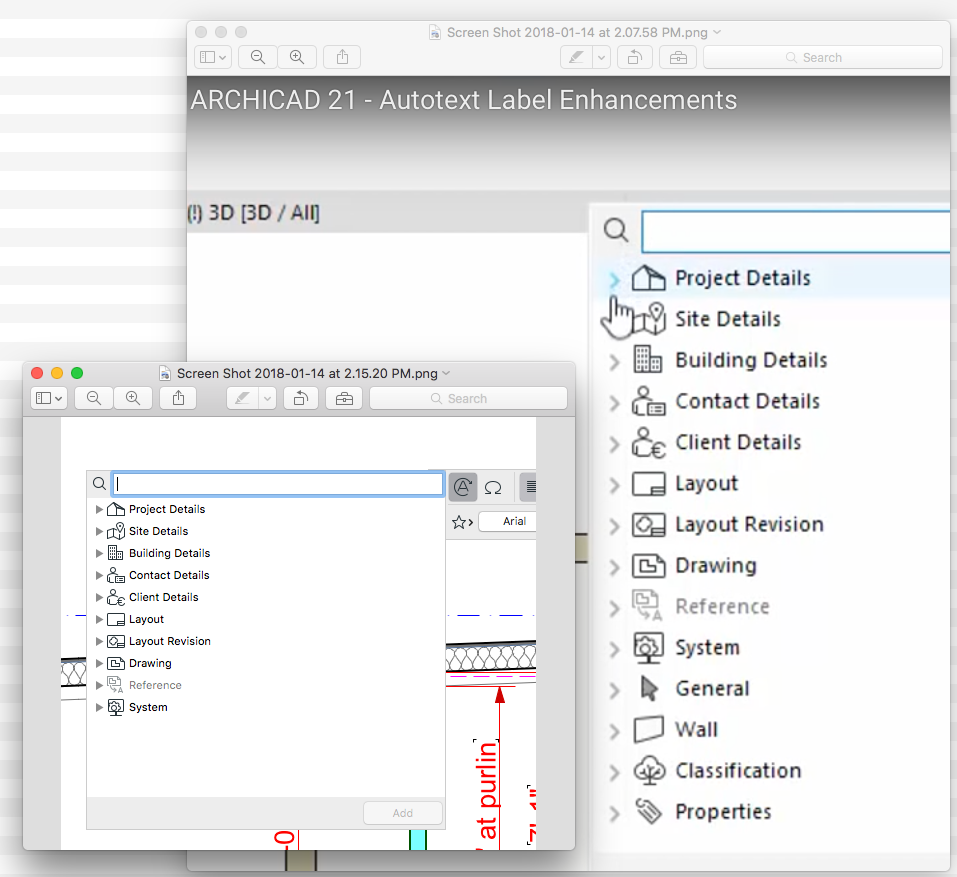Open the markup toolbox in front Preview window
957x877 pixels.
[x=344, y=399]
